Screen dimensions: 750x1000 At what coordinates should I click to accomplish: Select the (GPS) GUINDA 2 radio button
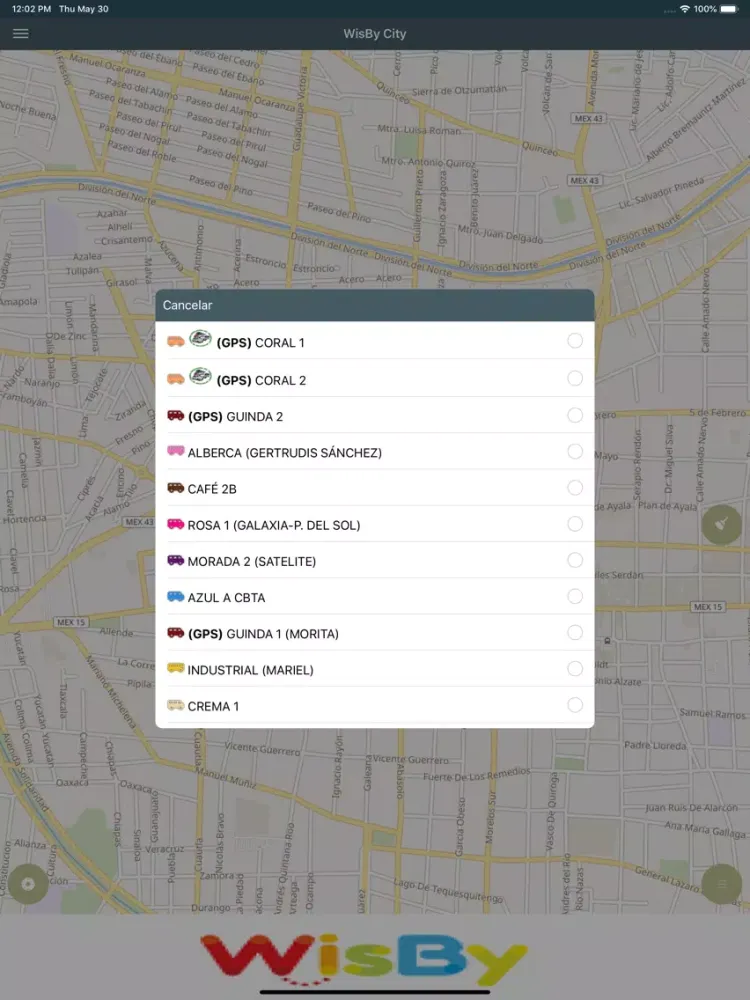tap(575, 415)
